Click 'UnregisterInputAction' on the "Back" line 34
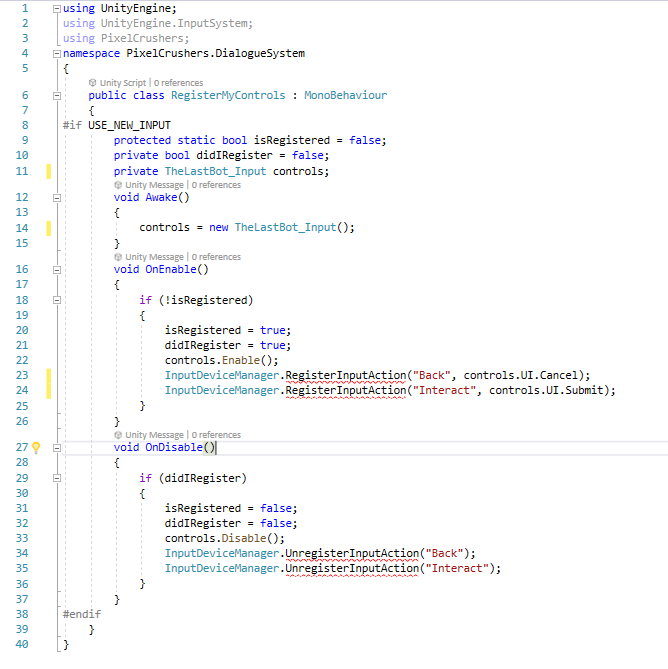668x669 pixels. pos(352,553)
